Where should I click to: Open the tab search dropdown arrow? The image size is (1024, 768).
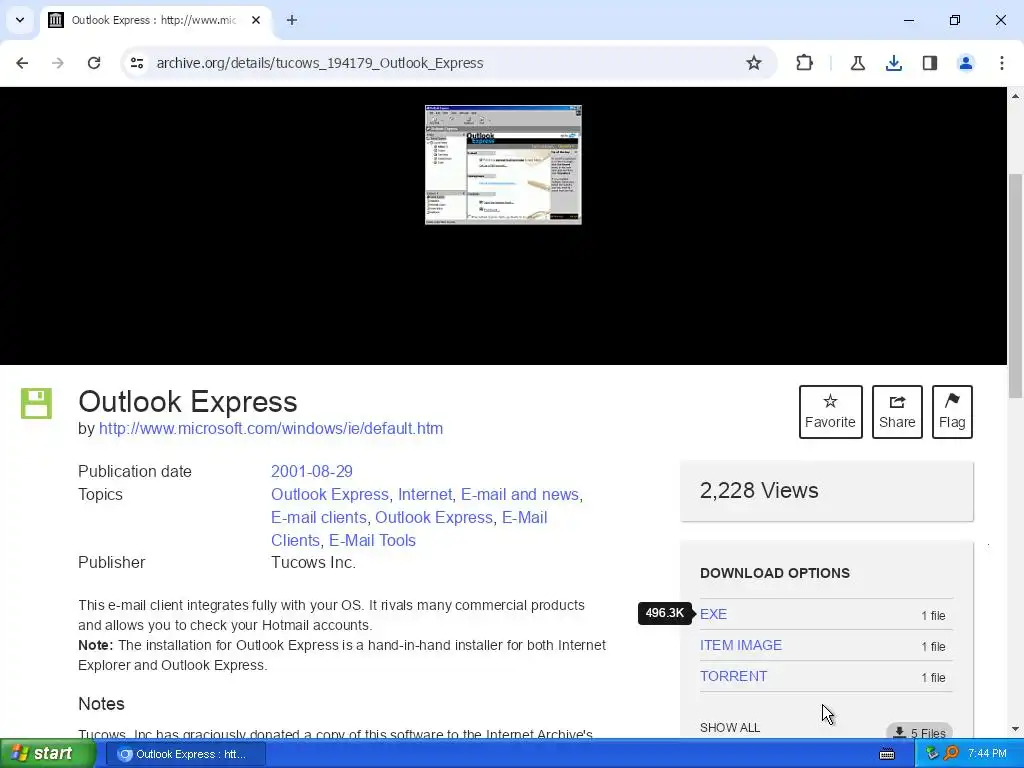20,20
